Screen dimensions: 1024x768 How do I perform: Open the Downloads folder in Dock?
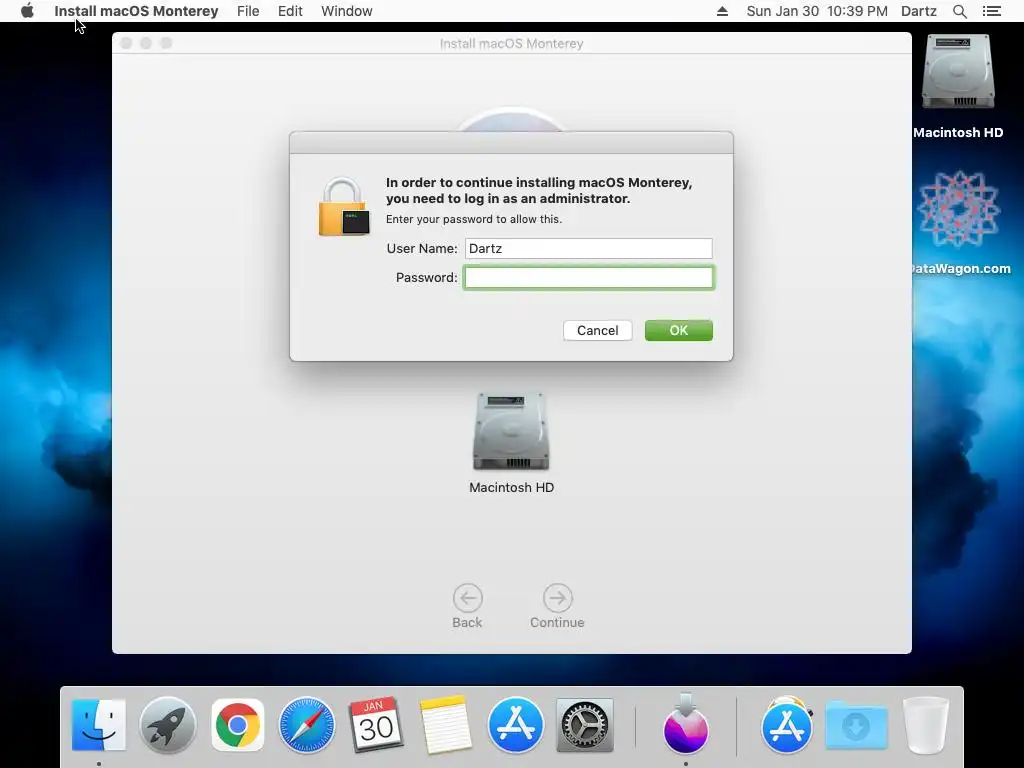pos(856,725)
